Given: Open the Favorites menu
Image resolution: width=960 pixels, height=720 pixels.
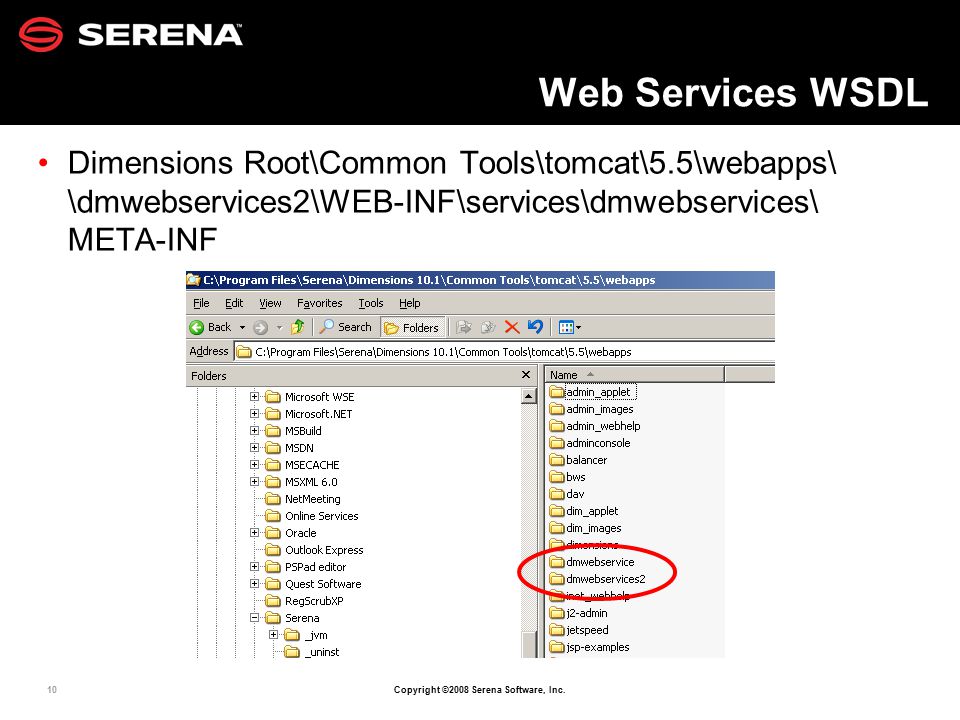Looking at the screenshot, I should [x=320, y=303].
